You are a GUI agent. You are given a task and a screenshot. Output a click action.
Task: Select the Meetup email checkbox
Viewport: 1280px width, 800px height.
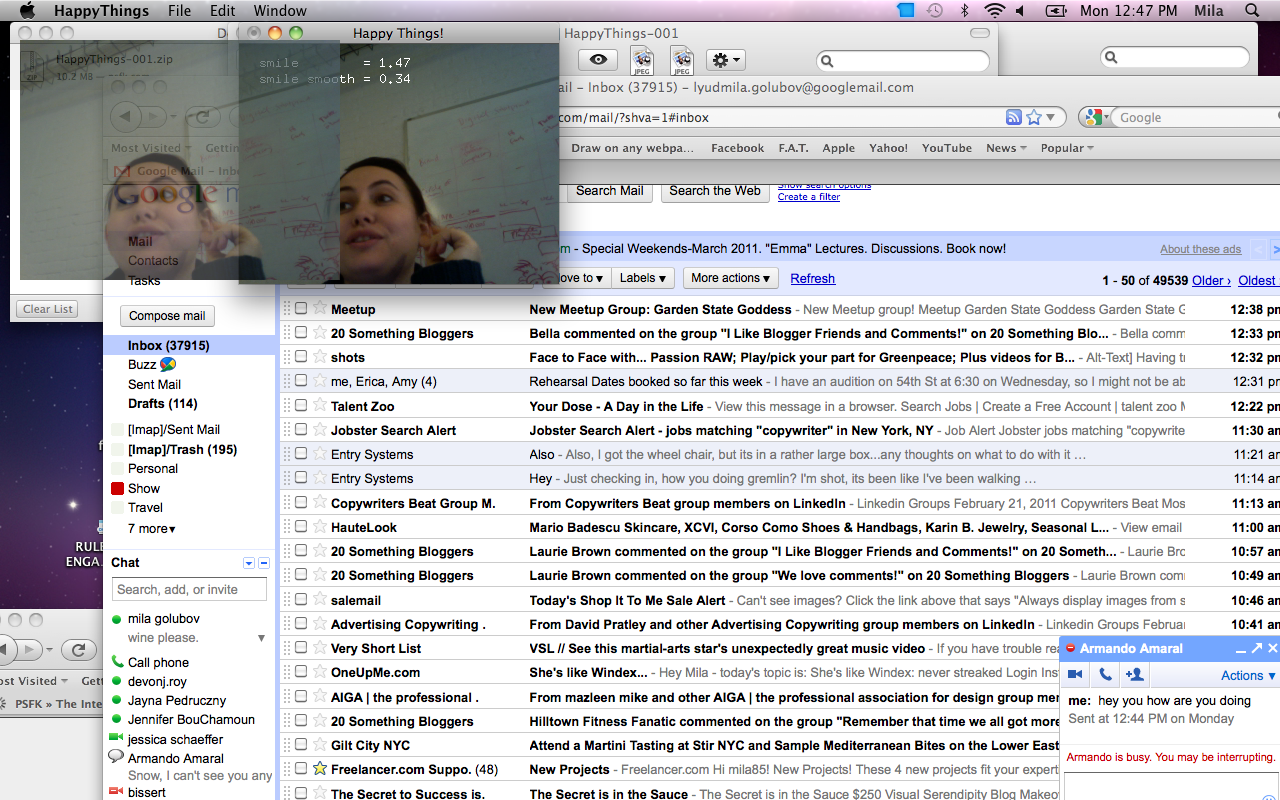[301, 309]
